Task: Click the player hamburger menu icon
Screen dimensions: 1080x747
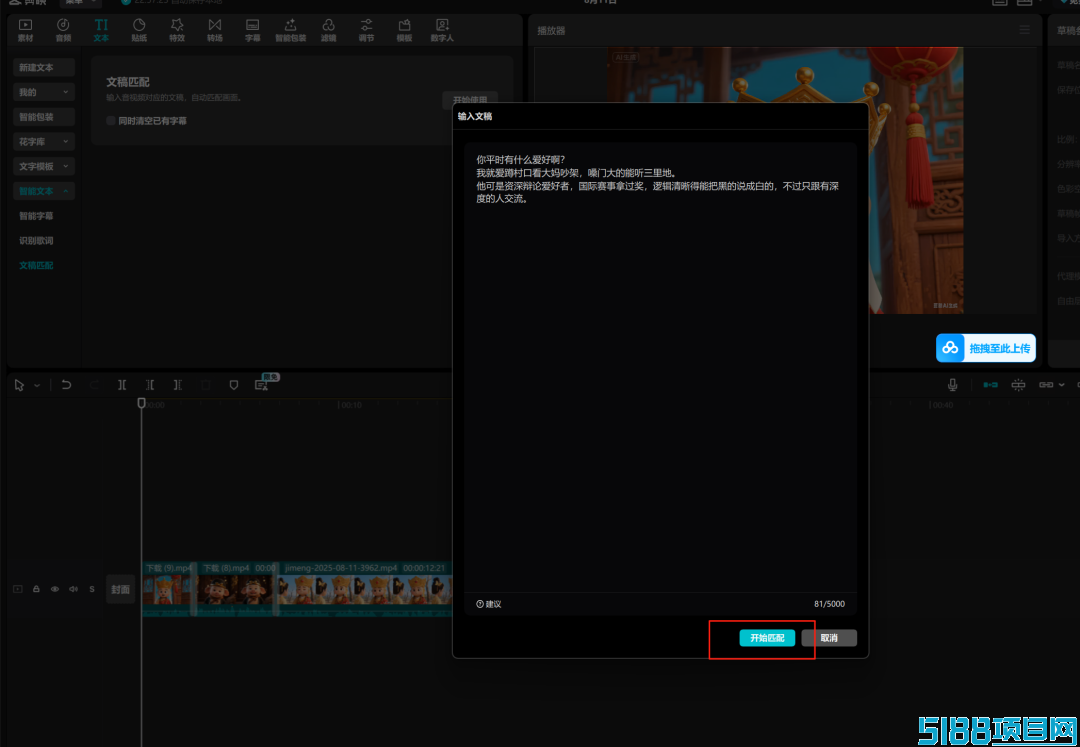Action: (1025, 30)
